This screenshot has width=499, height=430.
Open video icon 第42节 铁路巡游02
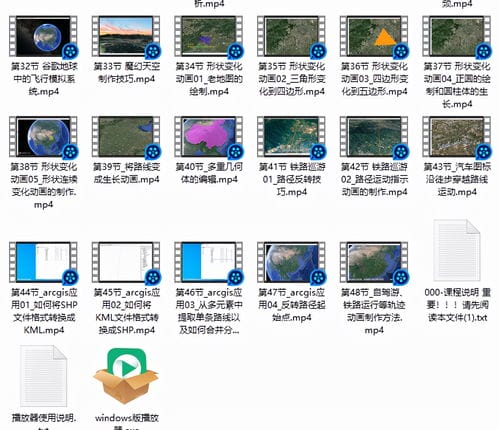(374, 137)
